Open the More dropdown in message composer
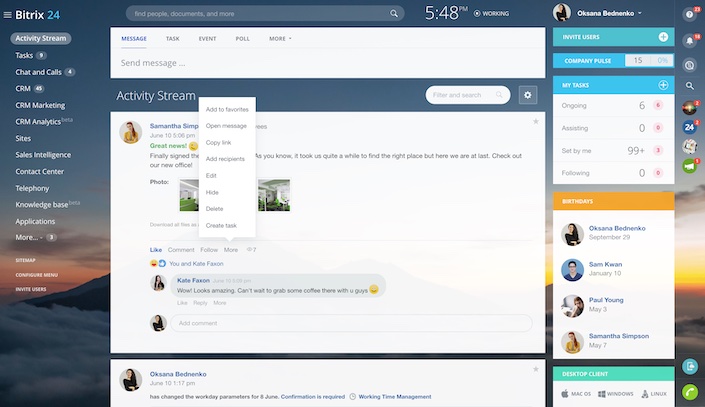 [x=280, y=38]
